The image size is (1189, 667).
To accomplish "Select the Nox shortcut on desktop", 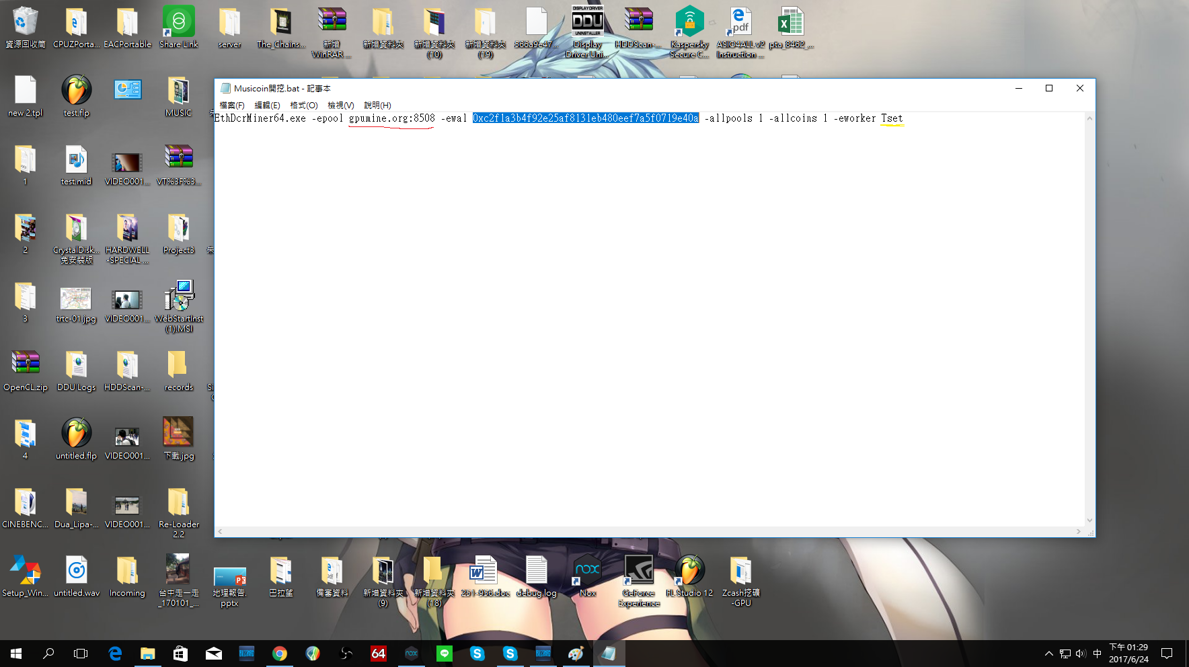I will pos(588,577).
